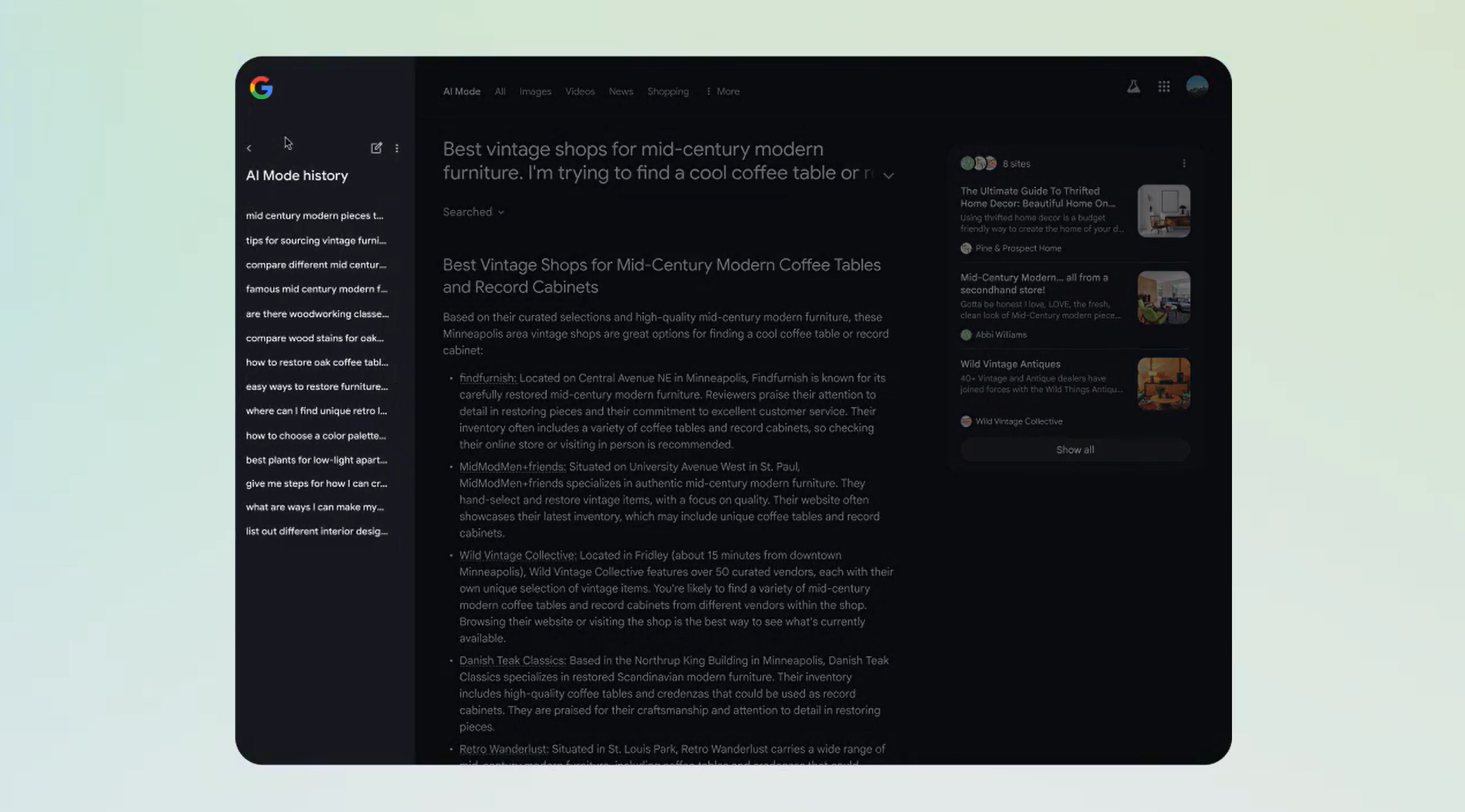The height and width of the screenshot is (812, 1465).
Task: Click the Google logo
Action: coord(261,88)
